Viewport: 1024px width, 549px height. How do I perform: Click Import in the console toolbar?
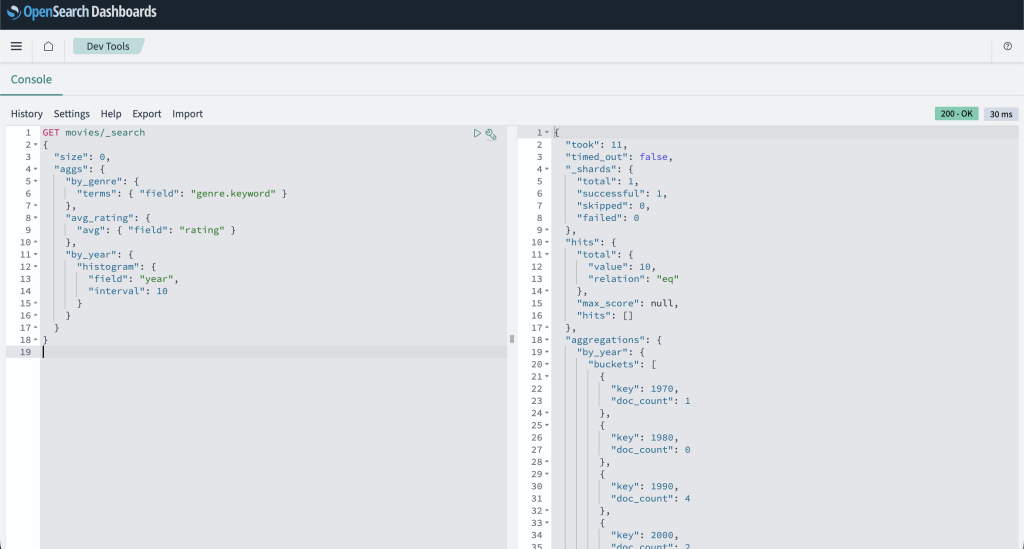tap(187, 114)
